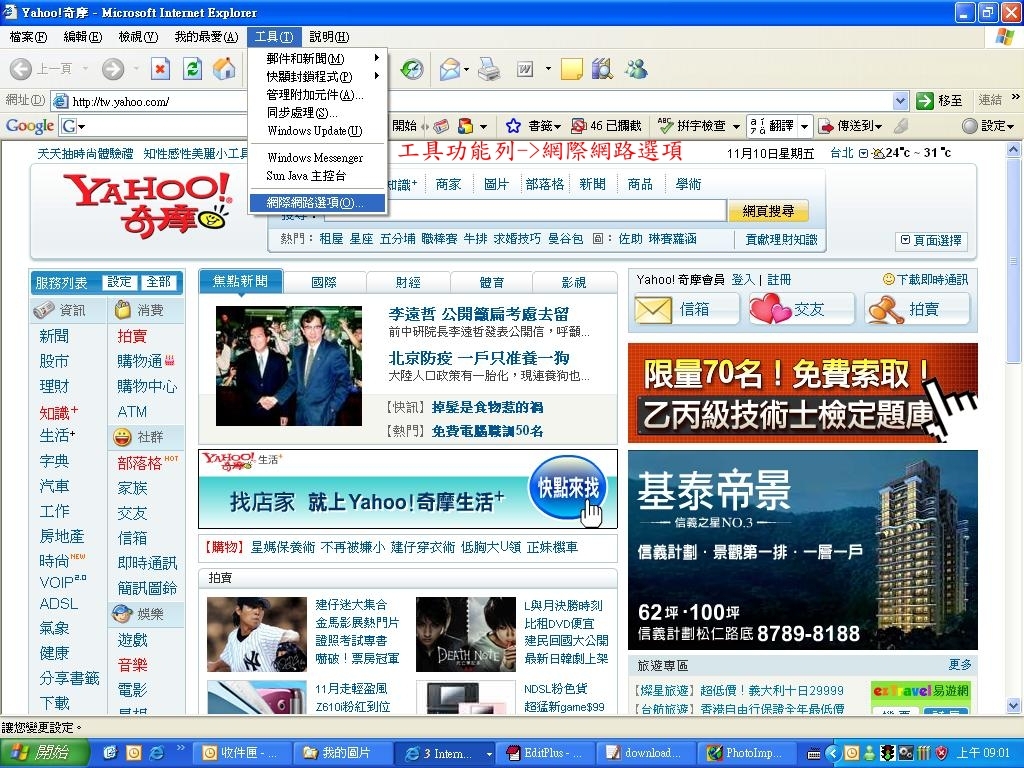Switch to the 財經 news tab

pos(408,282)
